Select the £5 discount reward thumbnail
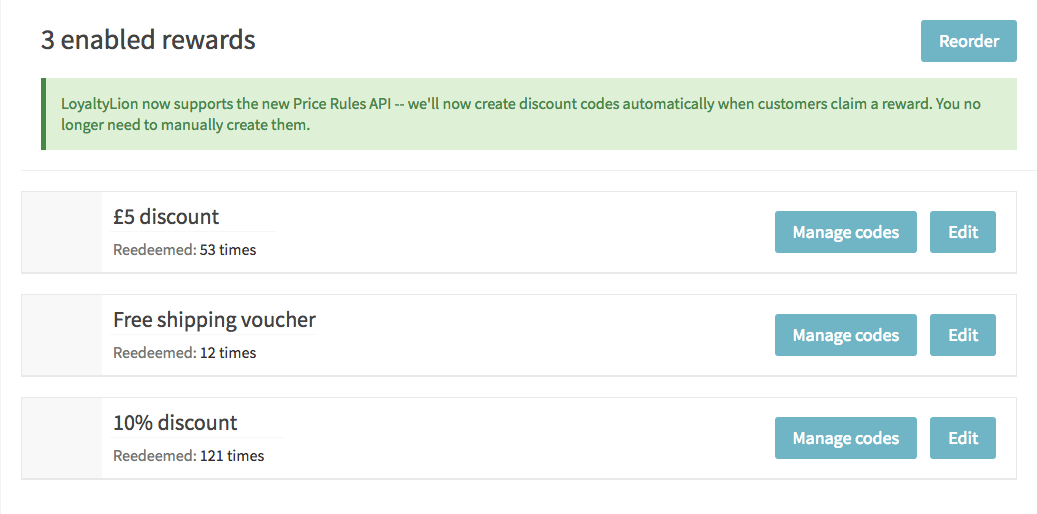The height and width of the screenshot is (514, 1037). tap(62, 232)
